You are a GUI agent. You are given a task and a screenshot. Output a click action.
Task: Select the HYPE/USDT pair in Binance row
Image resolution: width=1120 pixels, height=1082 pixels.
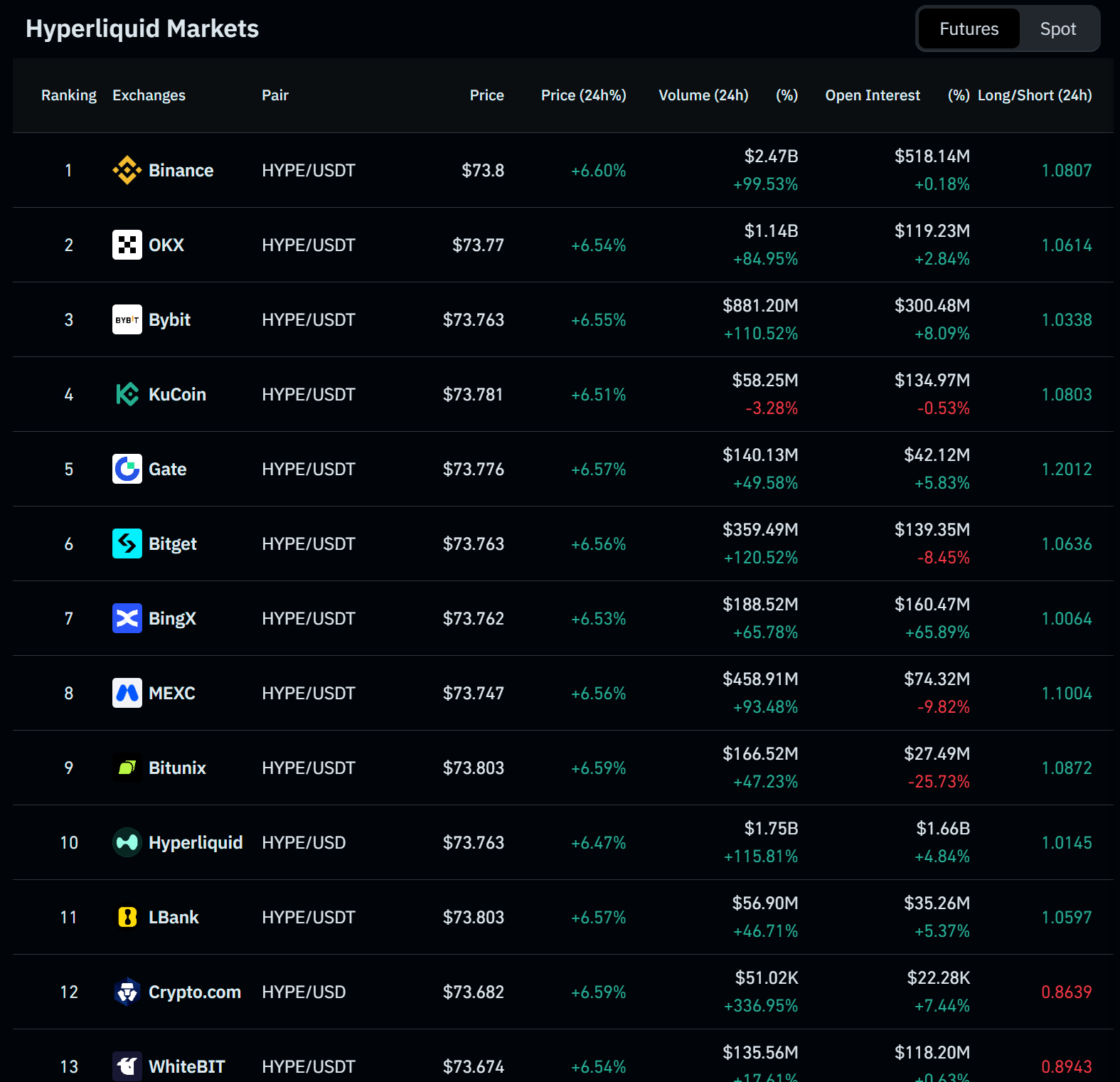coord(309,170)
